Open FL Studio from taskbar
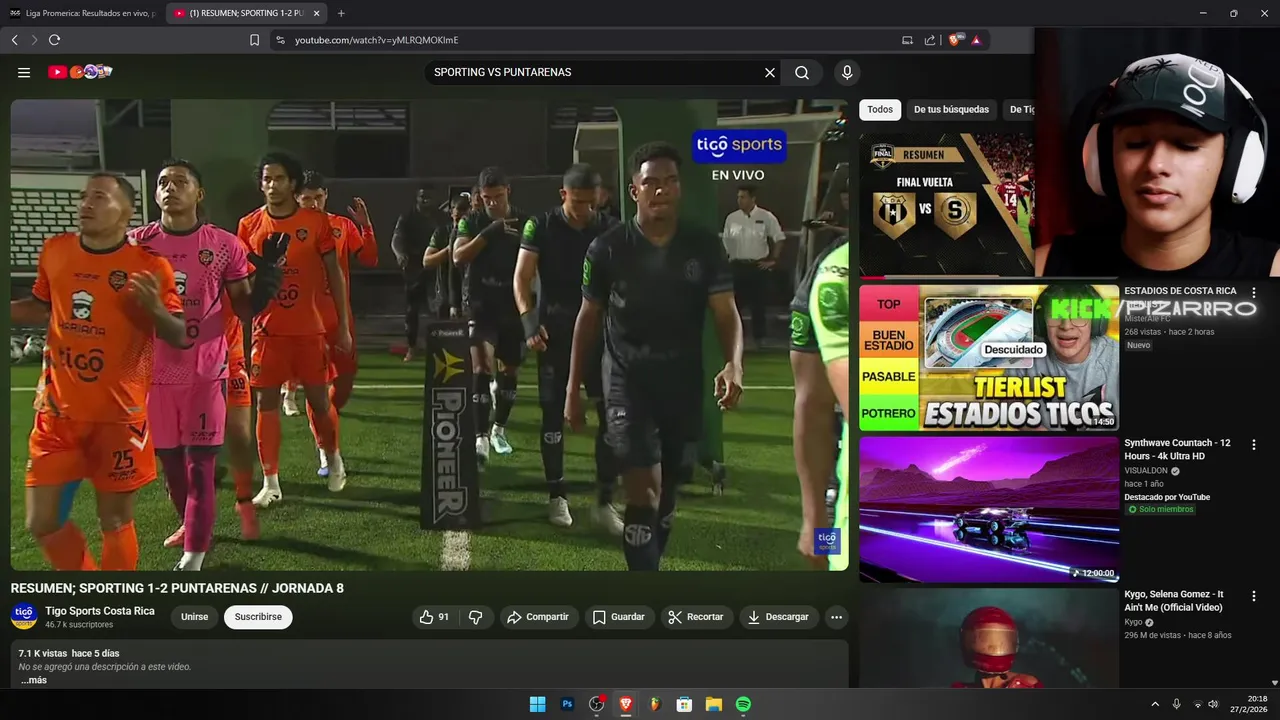 tap(655, 704)
